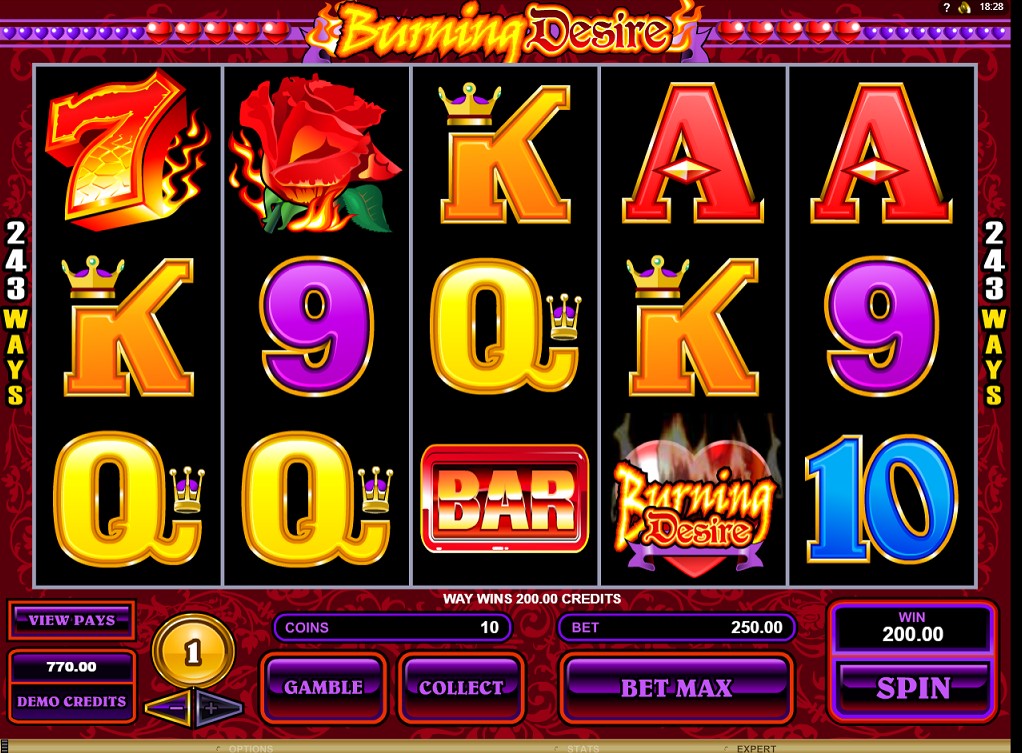
Task: Click the blue 10 symbol
Action: point(881,499)
